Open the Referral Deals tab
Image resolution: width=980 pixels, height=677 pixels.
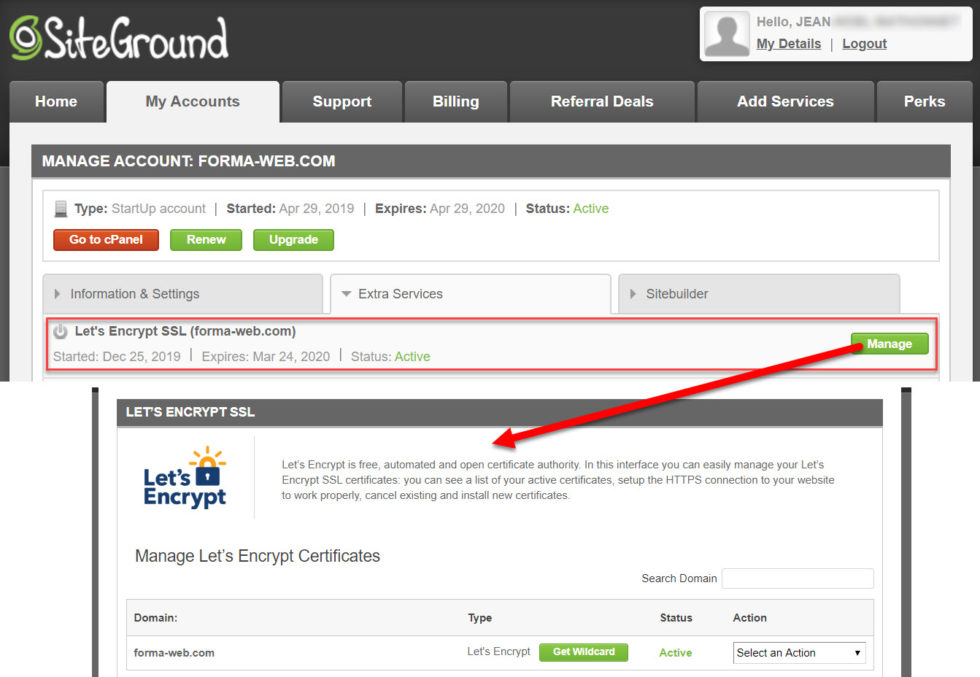pos(602,101)
